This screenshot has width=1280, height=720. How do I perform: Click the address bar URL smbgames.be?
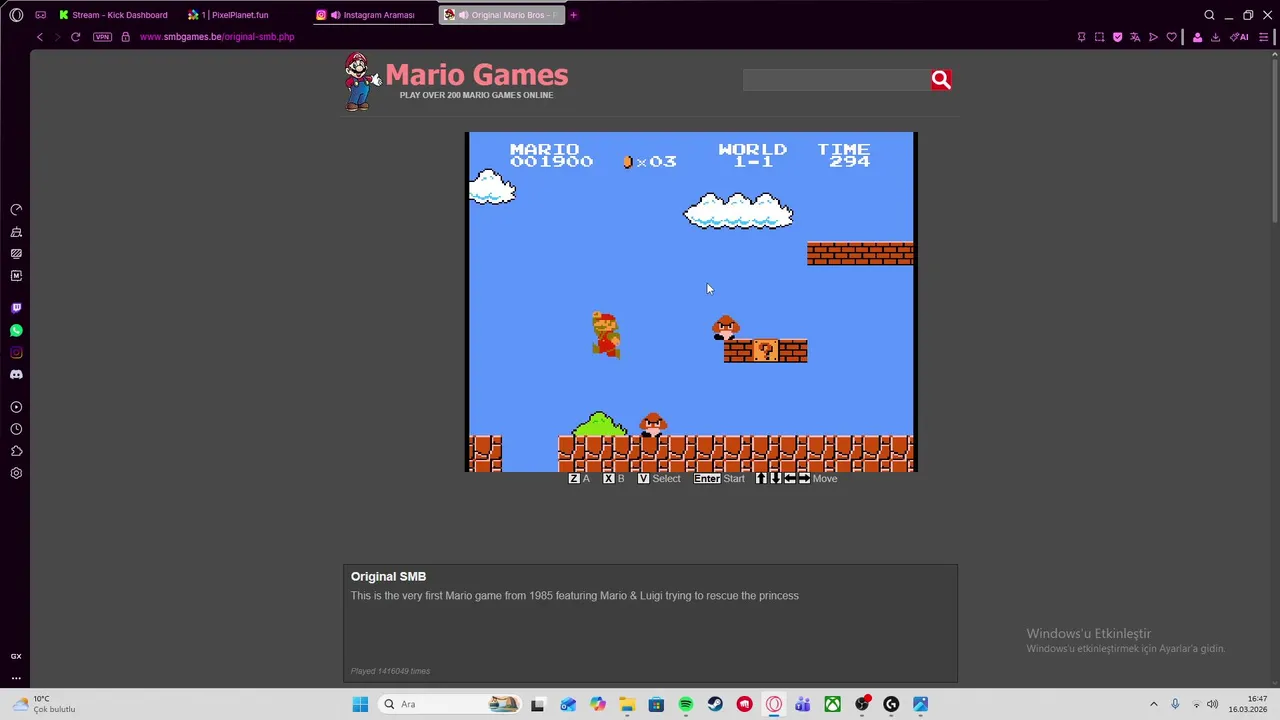217,37
